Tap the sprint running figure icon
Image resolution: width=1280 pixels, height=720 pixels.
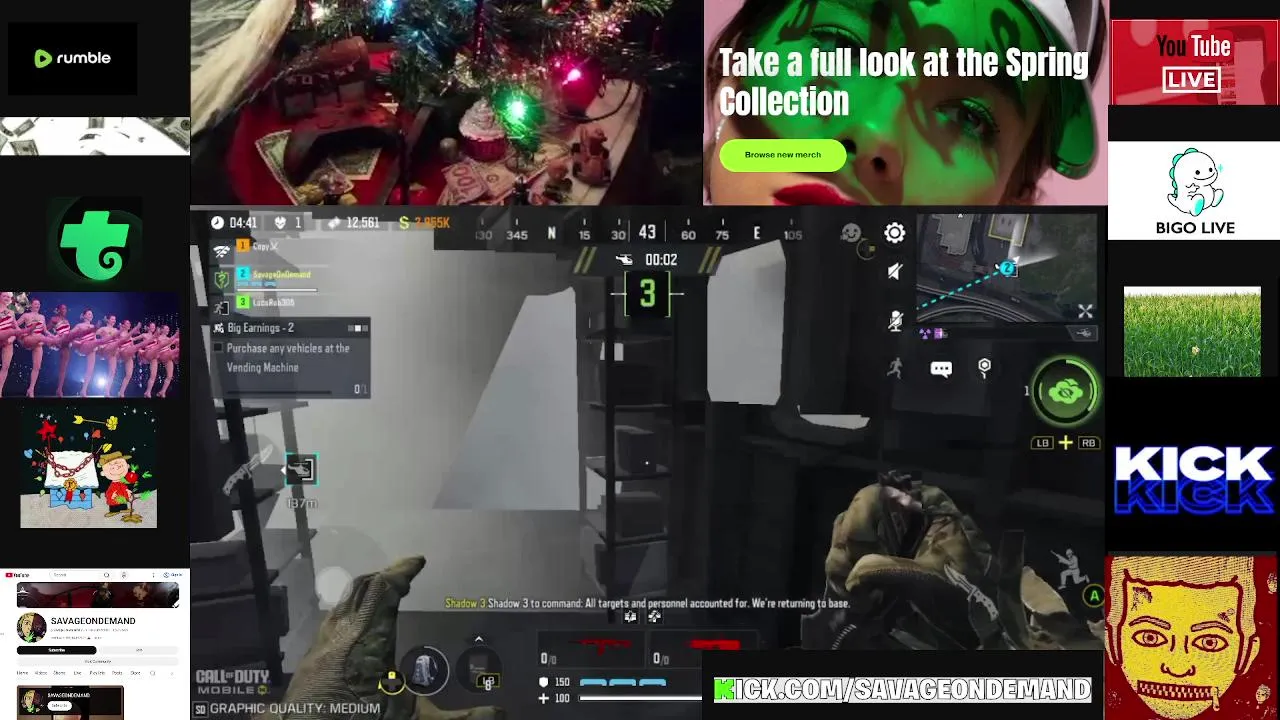(x=895, y=368)
